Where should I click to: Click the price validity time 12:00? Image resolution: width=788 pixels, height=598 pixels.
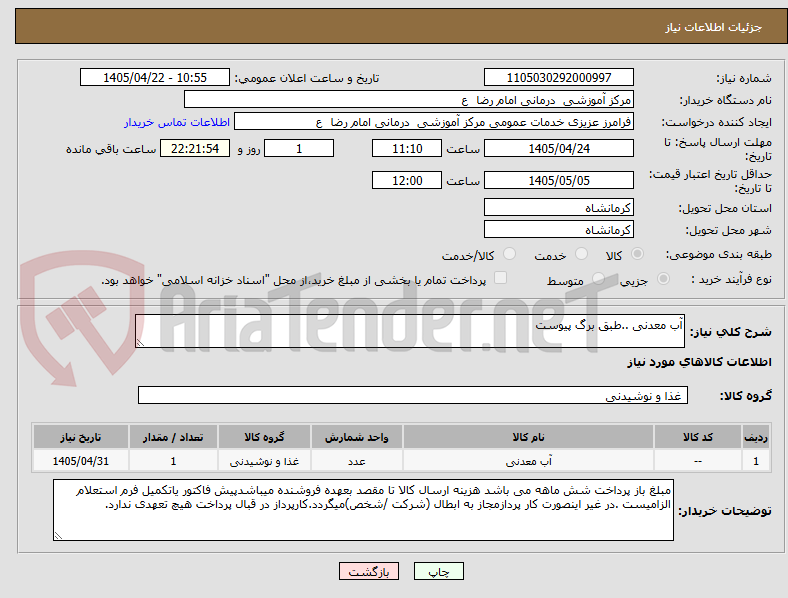coord(407,180)
